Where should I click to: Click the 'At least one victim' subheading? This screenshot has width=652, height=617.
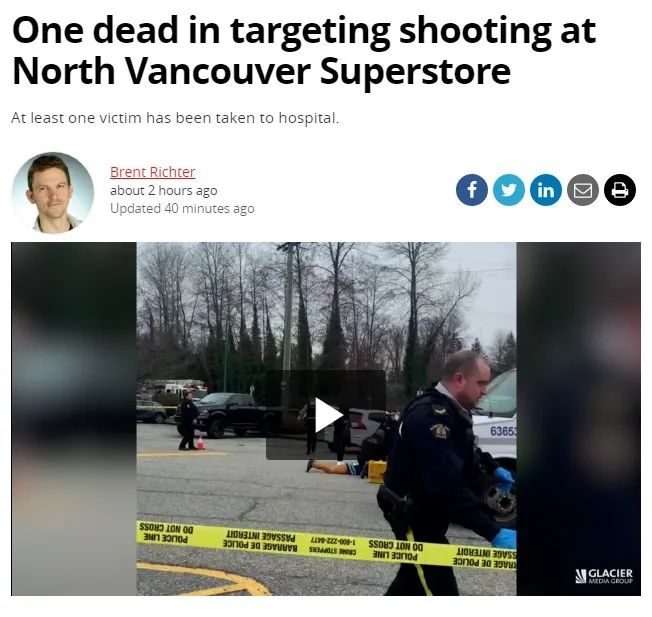coord(175,118)
